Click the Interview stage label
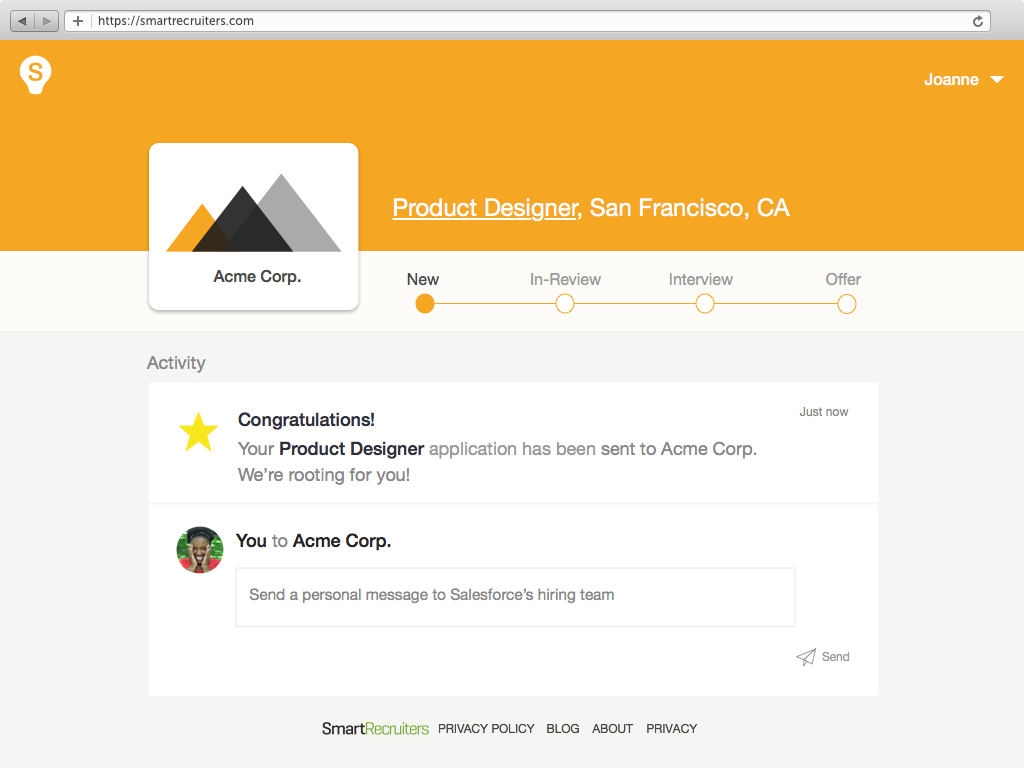1024x768 pixels. pos(701,280)
